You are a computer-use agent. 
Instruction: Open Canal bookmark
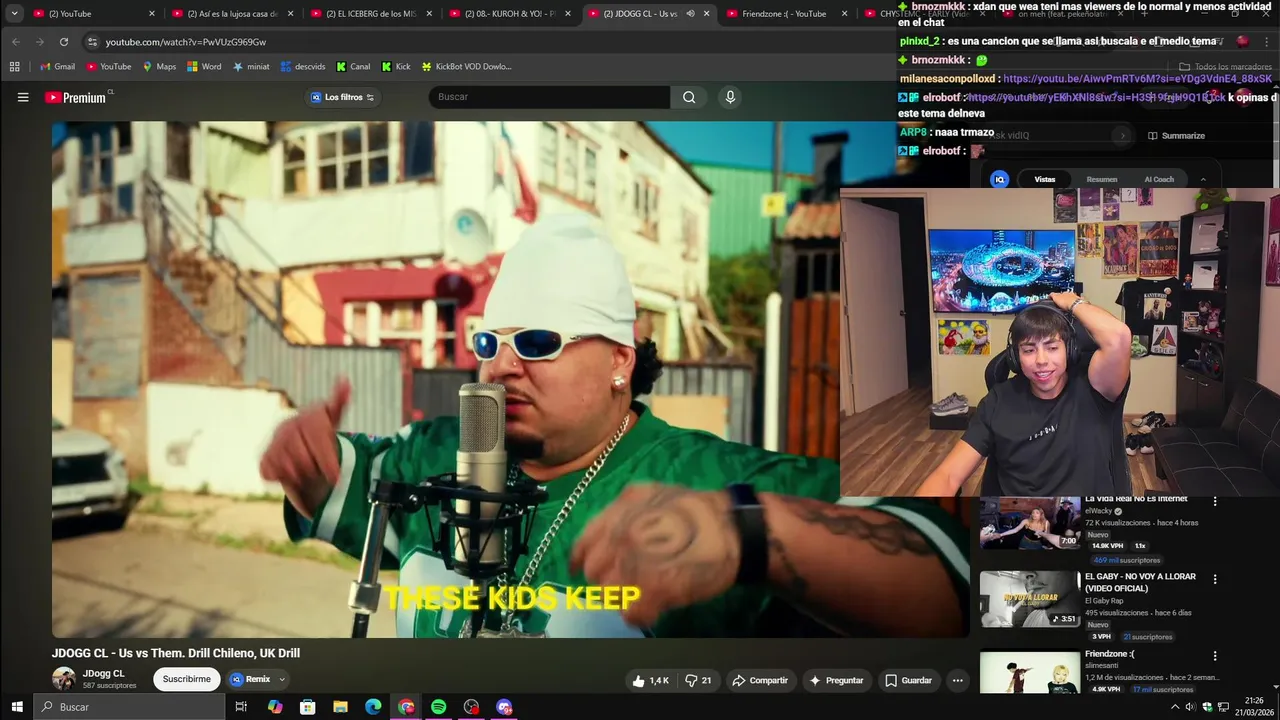pos(353,67)
